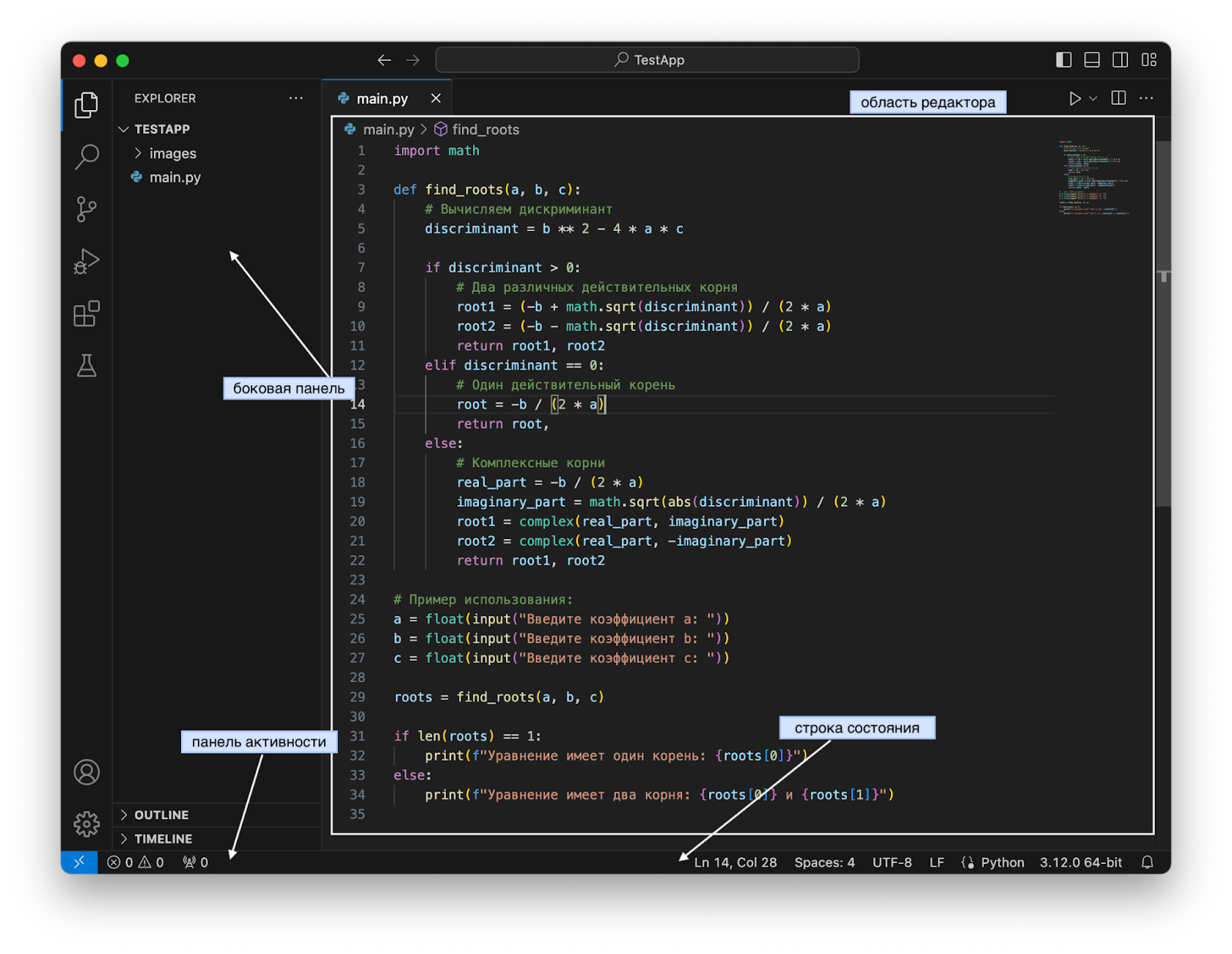Click main.py in the breadcrumb
This screenshot has width=1232, height=954.
388,129
